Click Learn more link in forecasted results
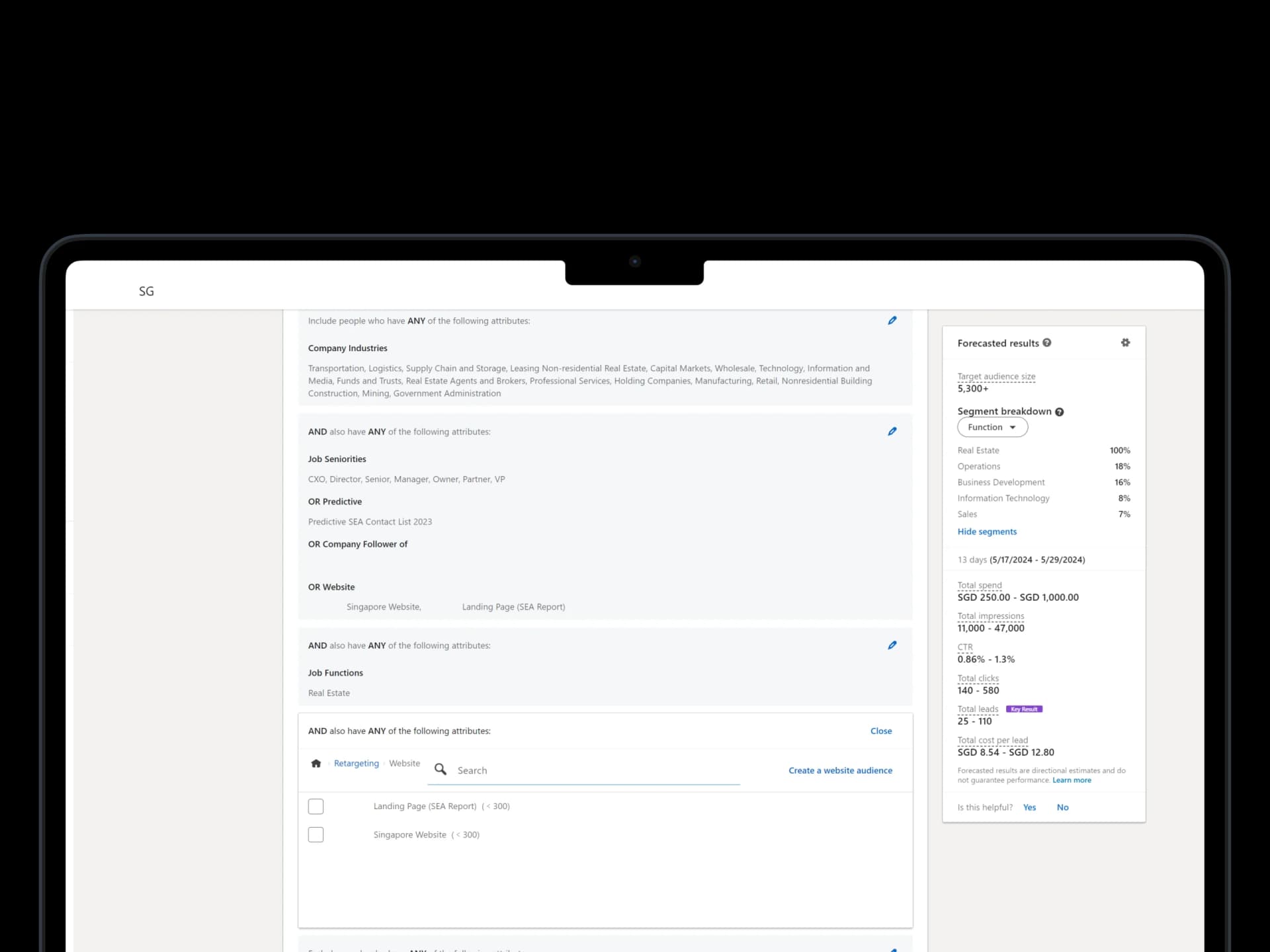Viewport: 1270px width, 952px height. point(1071,779)
